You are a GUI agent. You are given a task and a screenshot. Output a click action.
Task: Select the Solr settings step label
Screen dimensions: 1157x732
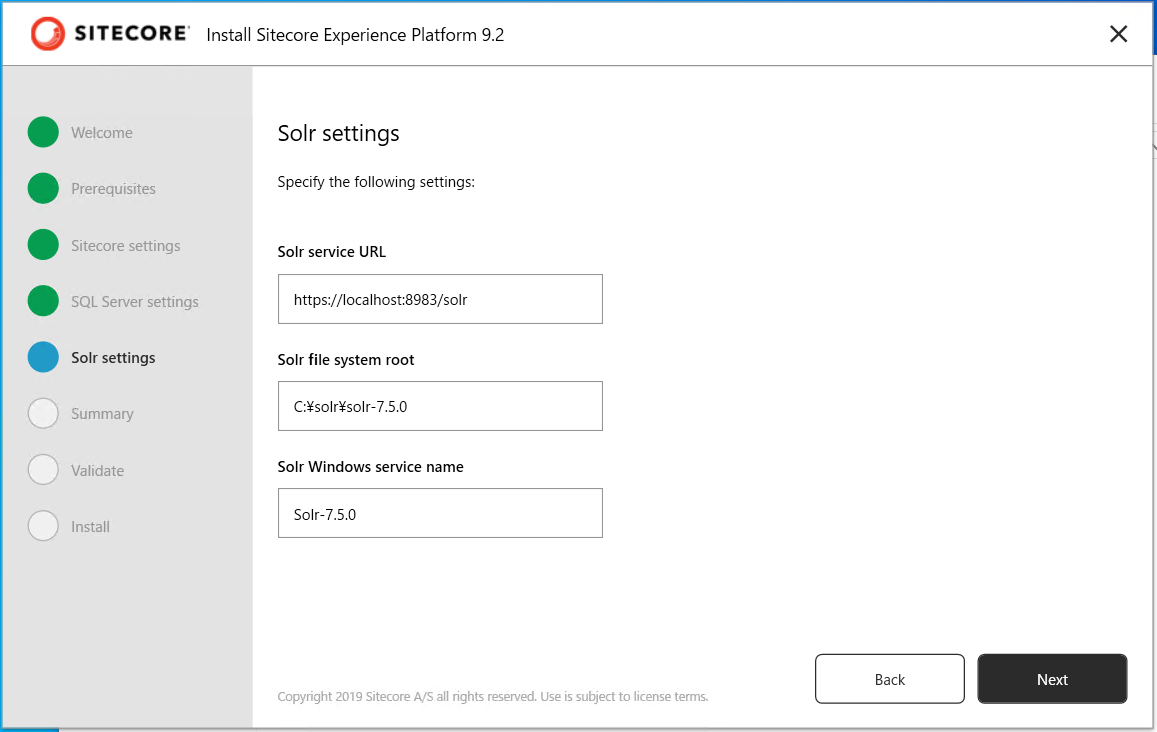[113, 358]
